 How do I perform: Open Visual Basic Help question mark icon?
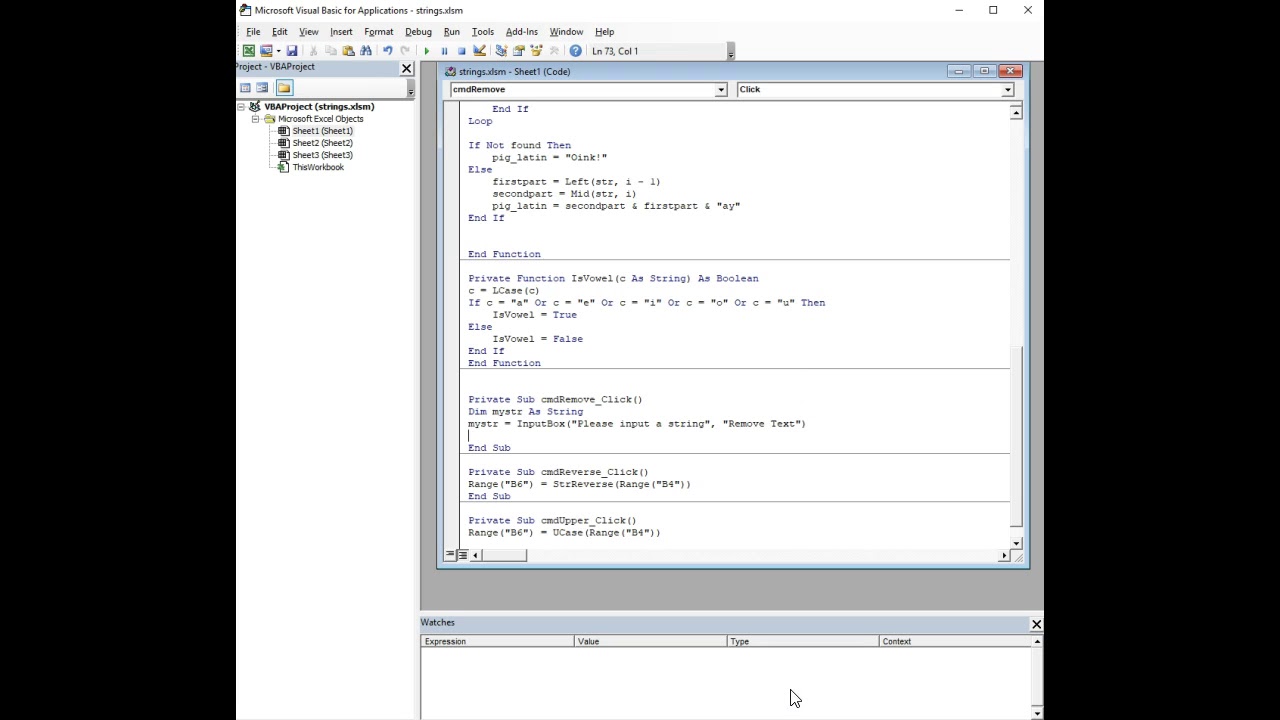pos(576,51)
